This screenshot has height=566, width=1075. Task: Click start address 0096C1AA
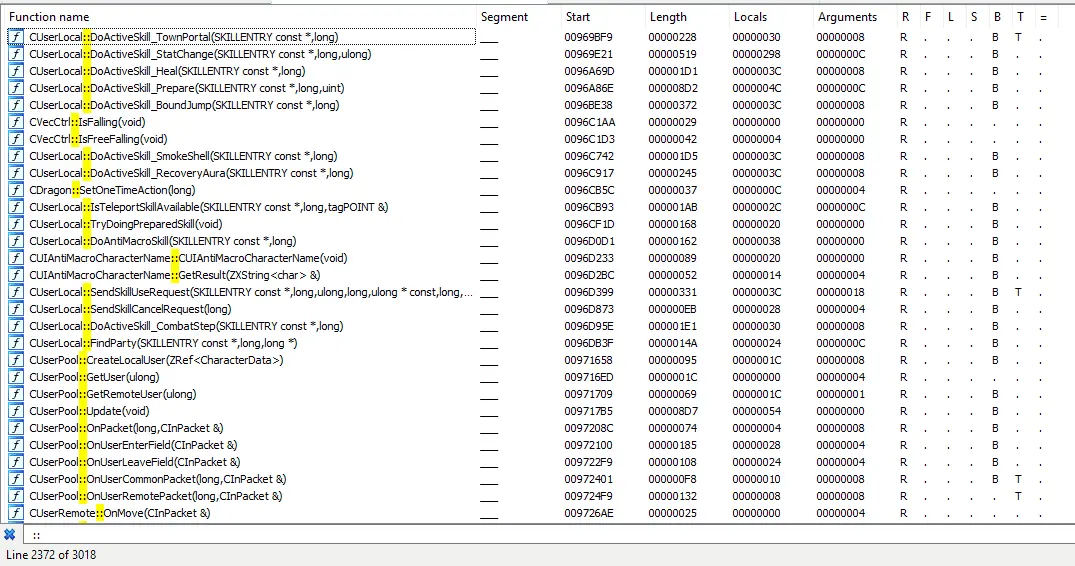click(x=590, y=122)
